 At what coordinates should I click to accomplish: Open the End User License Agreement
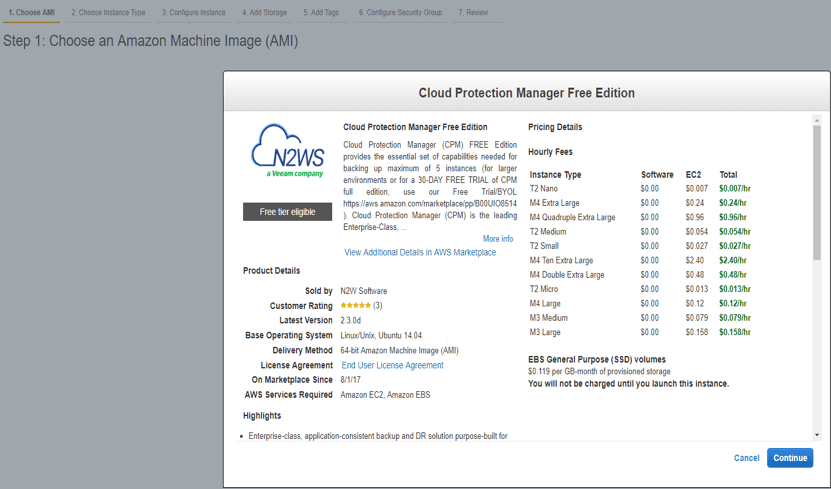392,365
